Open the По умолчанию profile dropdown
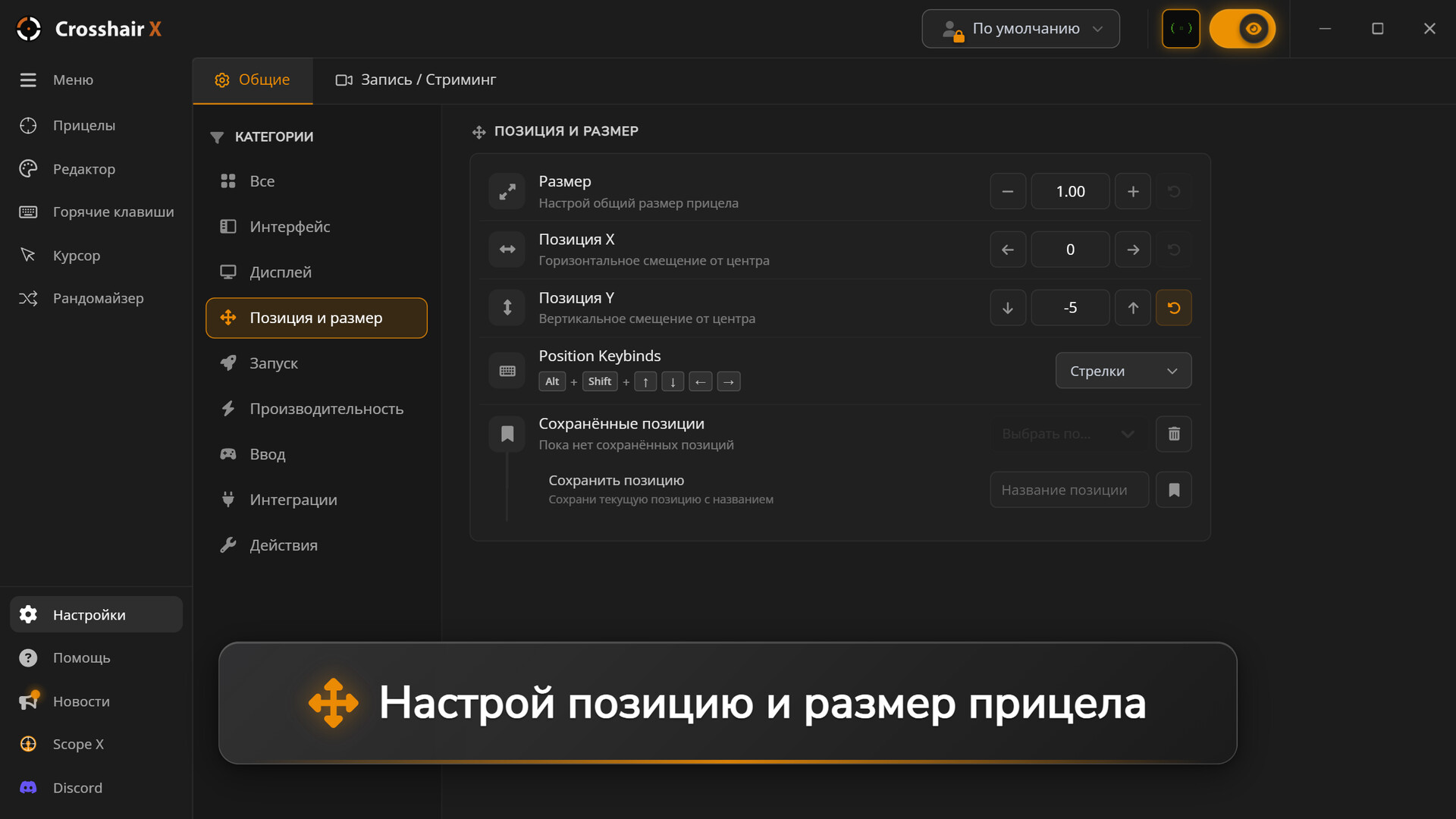 (x=1021, y=29)
